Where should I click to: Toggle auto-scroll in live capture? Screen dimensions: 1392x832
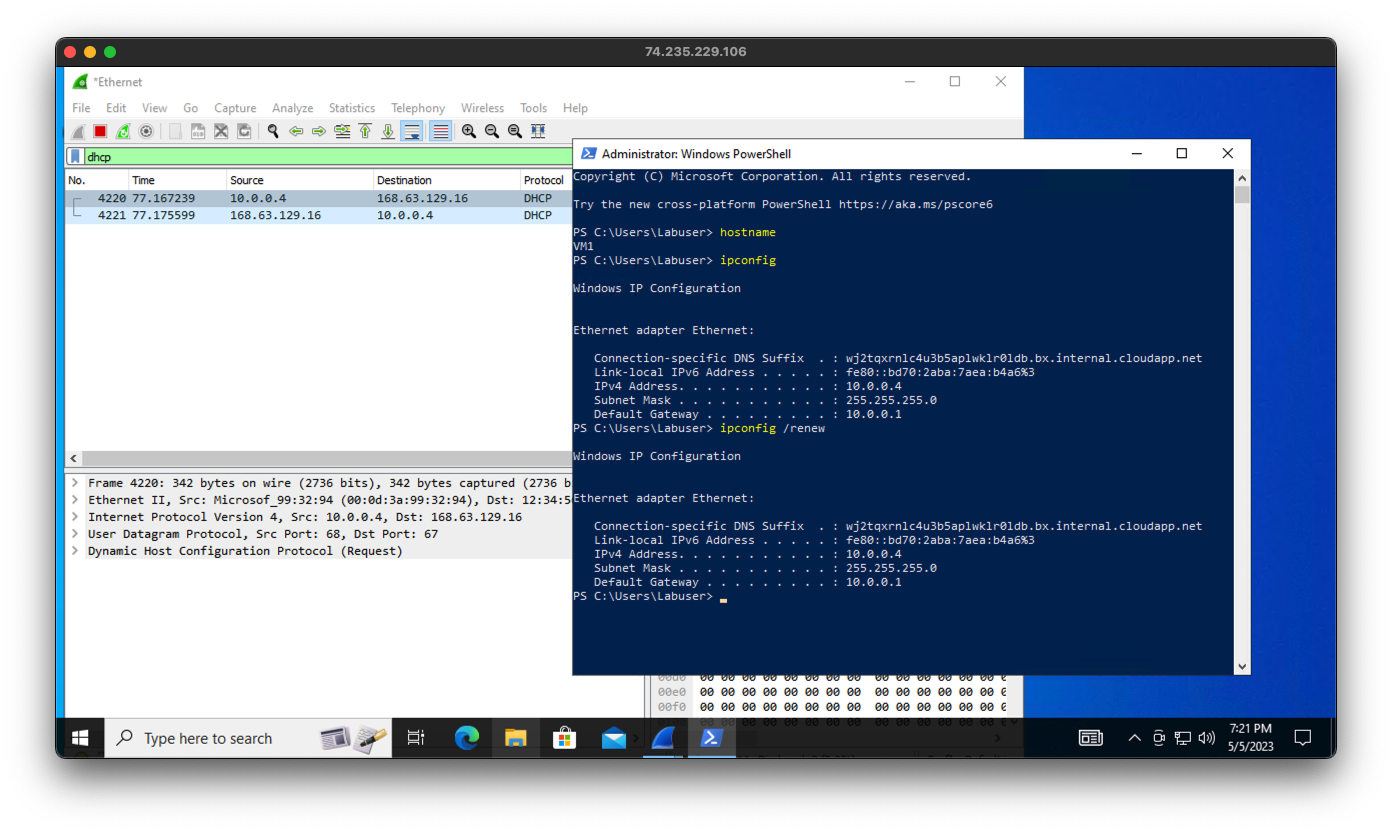[411, 131]
